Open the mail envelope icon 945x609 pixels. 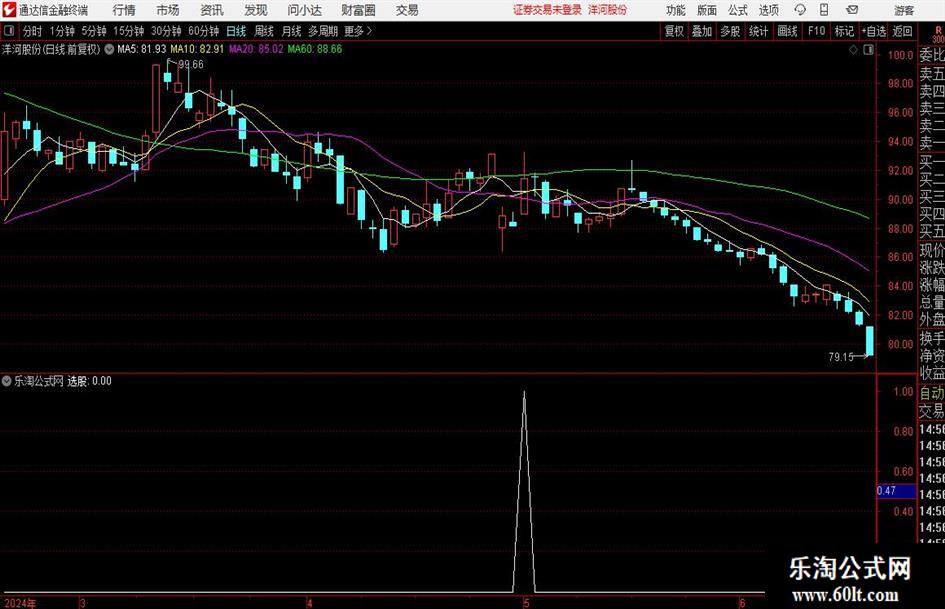tap(852, 10)
